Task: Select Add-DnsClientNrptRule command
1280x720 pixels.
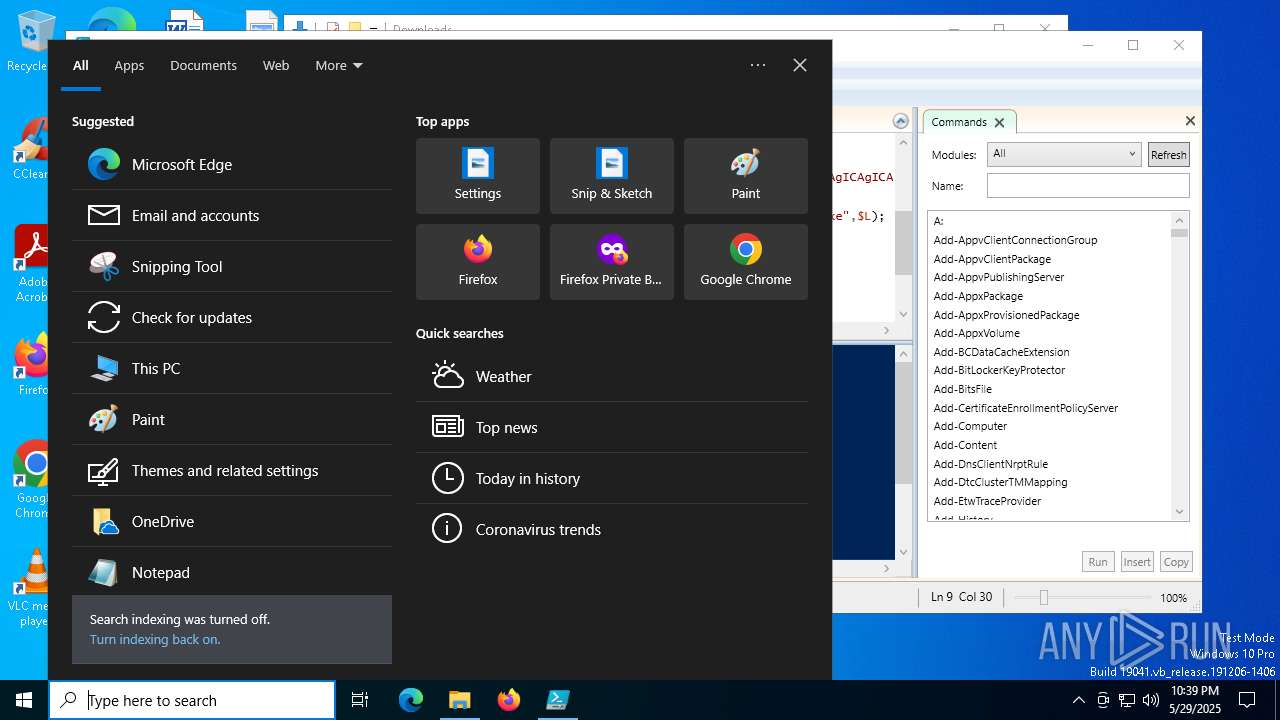Action: coord(990,464)
